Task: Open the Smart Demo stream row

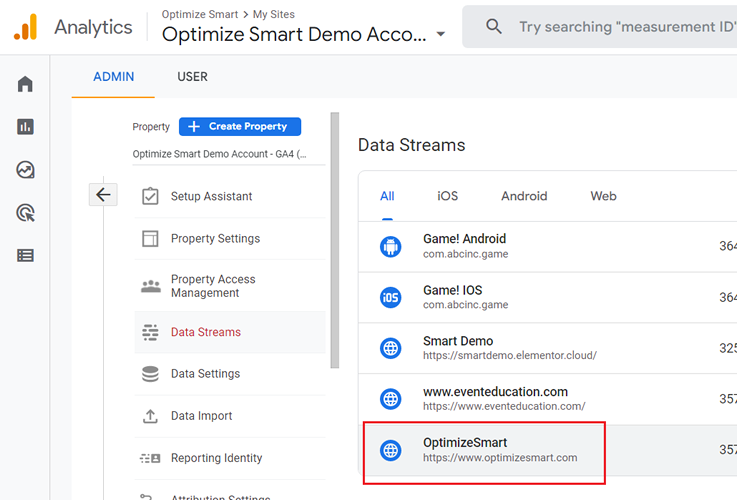Action: [548, 348]
